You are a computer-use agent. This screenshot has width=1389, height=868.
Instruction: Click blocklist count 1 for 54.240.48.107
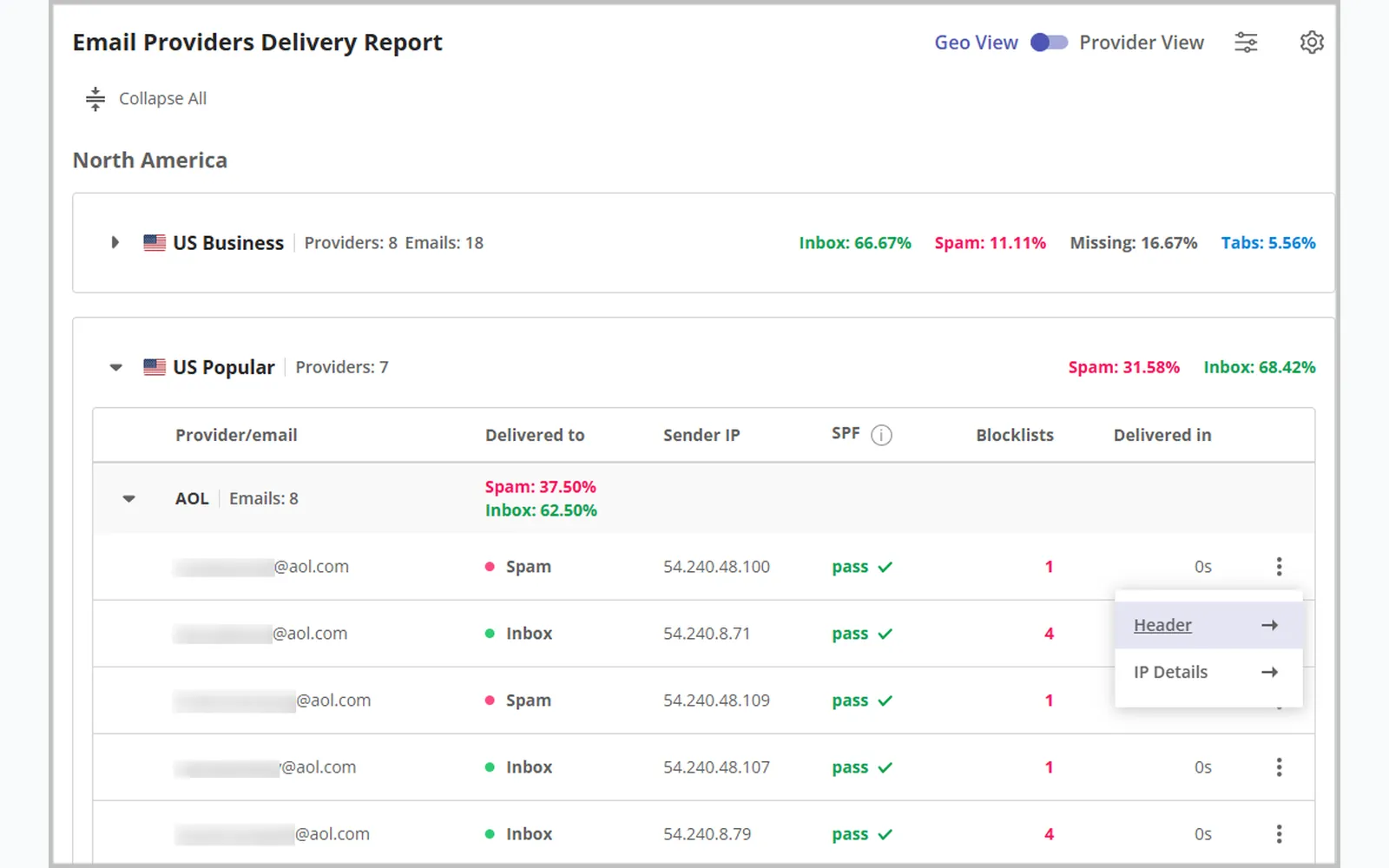coord(1049,767)
